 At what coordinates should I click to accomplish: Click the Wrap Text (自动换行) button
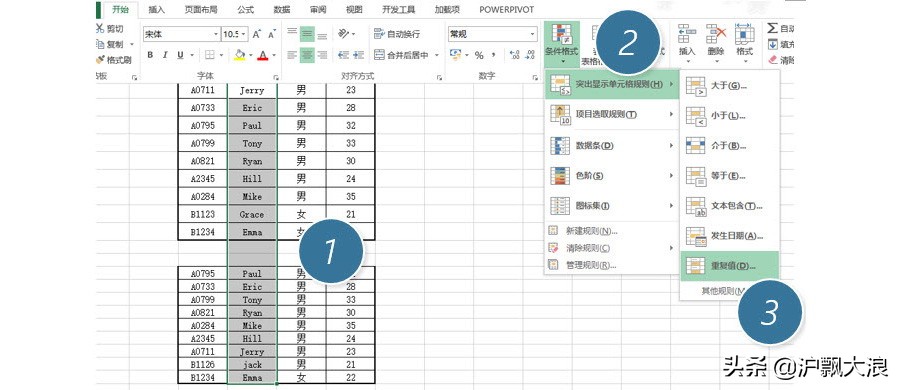pos(397,34)
